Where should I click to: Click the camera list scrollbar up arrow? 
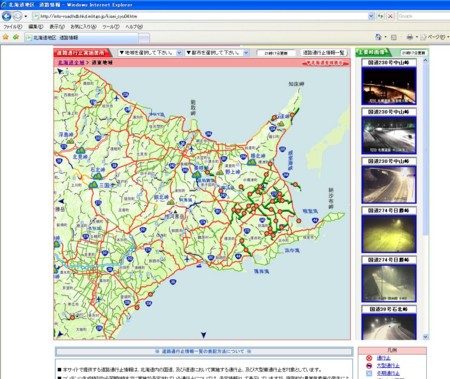click(x=425, y=61)
